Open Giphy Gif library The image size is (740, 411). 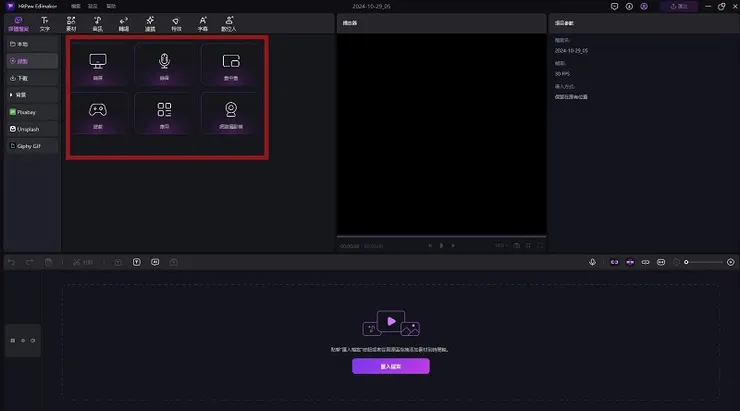[x=32, y=146]
